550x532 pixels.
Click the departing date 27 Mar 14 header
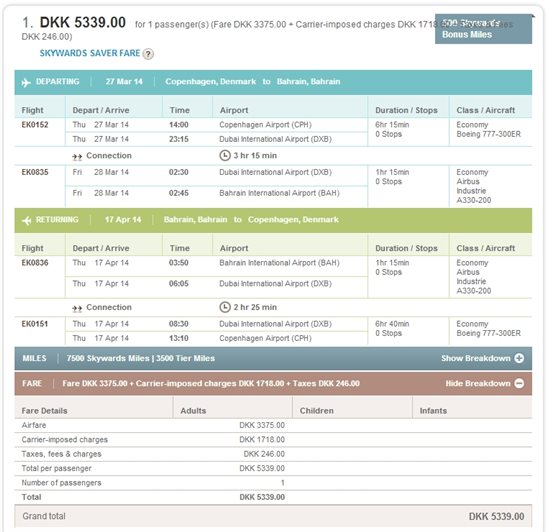pyautogui.click(x=124, y=82)
